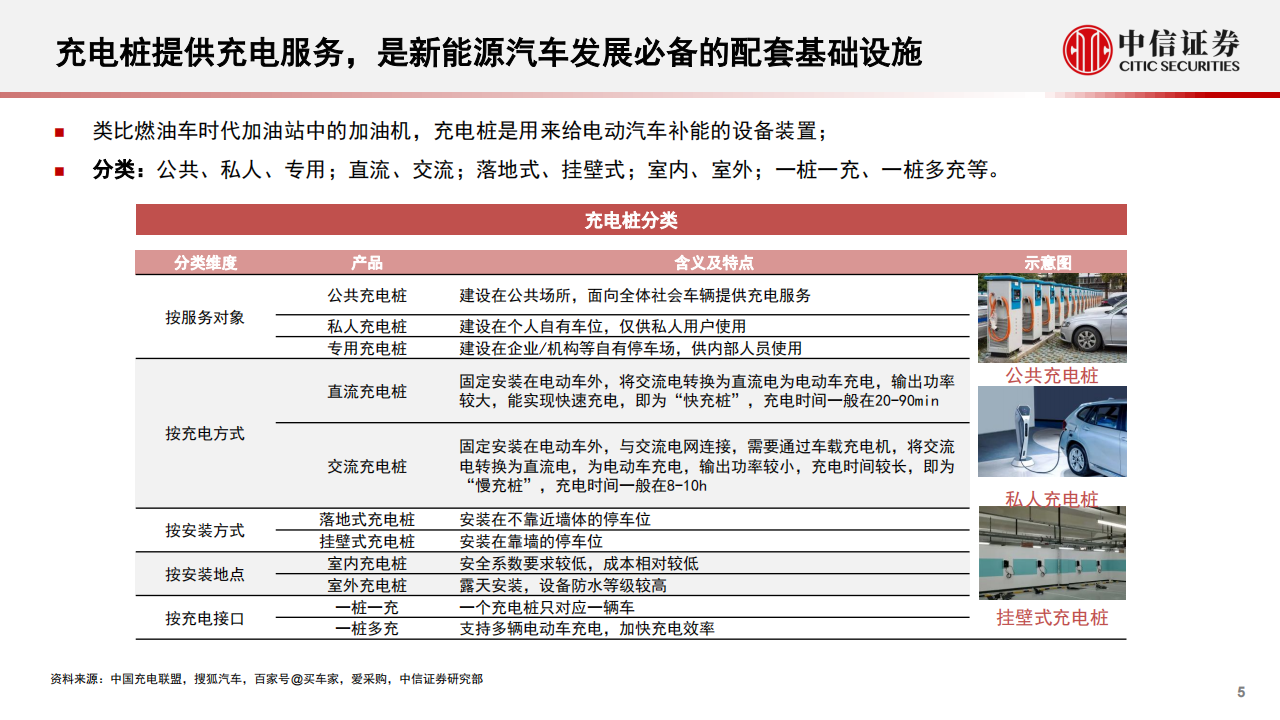Click the 充电桩分类 table header bar
Screen dimensions: 1280x720
pos(631,220)
